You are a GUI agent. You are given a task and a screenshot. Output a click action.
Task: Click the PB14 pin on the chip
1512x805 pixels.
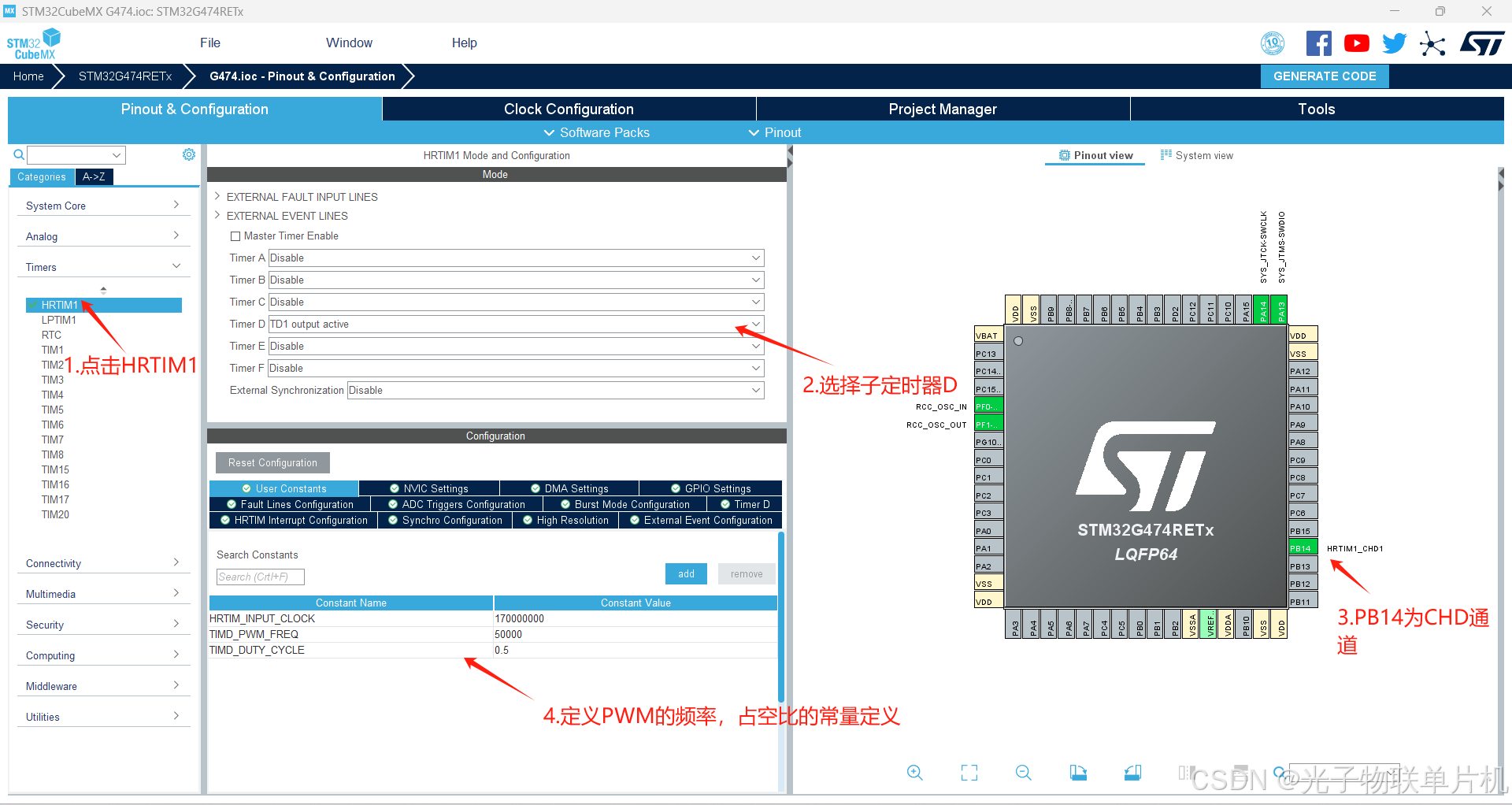[x=1303, y=548]
